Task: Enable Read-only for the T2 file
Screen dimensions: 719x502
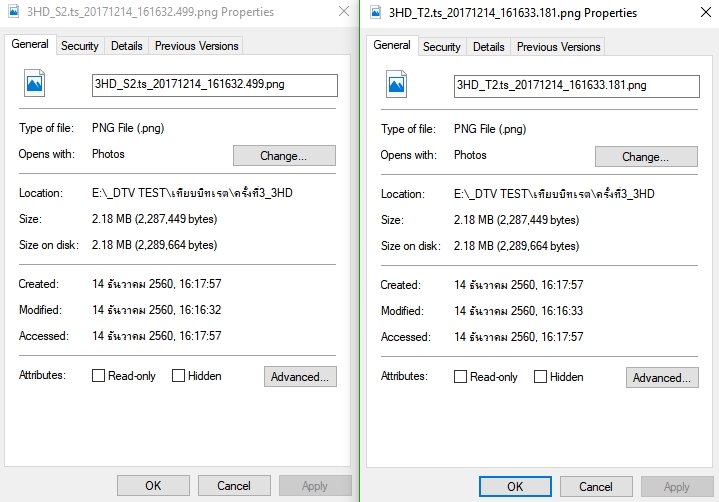Action: (460, 377)
